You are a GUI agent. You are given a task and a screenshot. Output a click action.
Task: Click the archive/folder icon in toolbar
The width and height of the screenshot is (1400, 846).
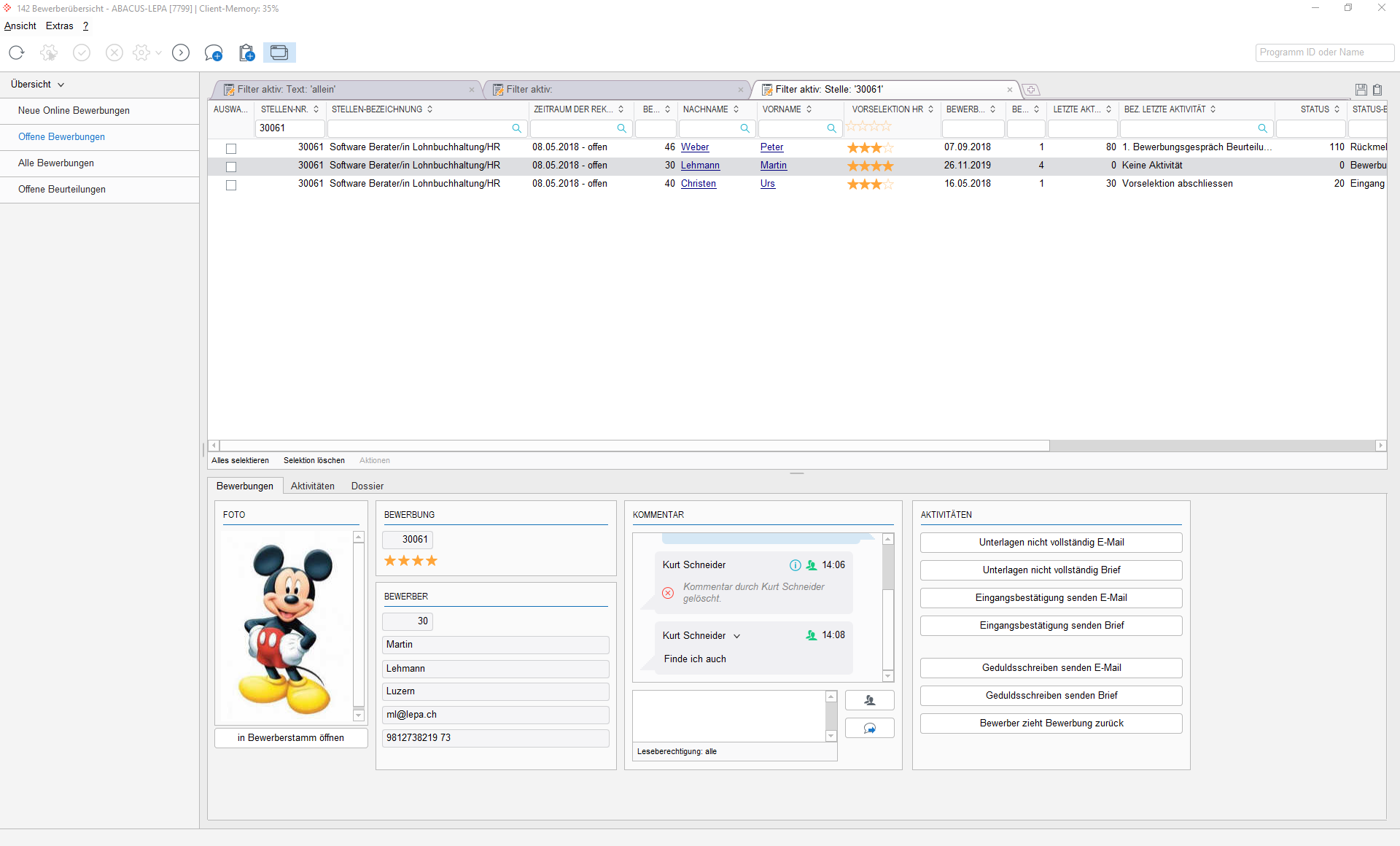pyautogui.click(x=280, y=52)
